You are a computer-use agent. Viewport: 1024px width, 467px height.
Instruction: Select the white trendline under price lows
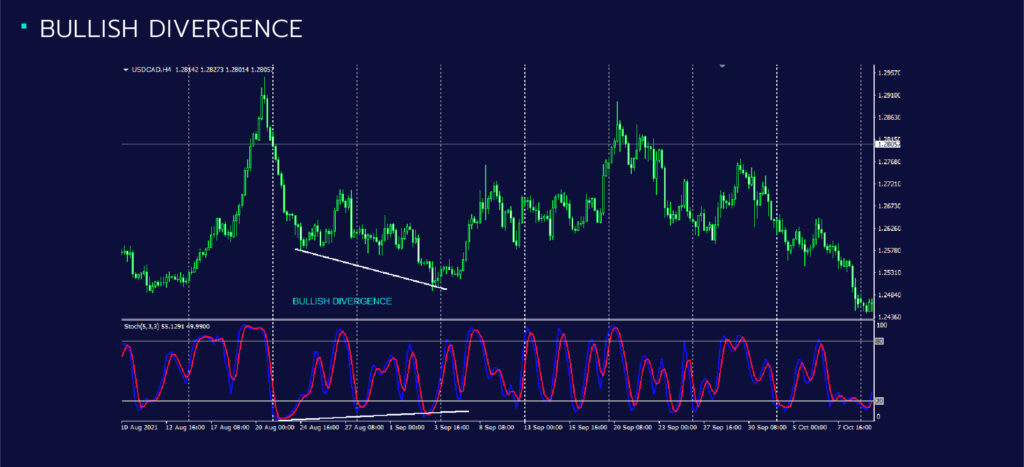coord(370,268)
